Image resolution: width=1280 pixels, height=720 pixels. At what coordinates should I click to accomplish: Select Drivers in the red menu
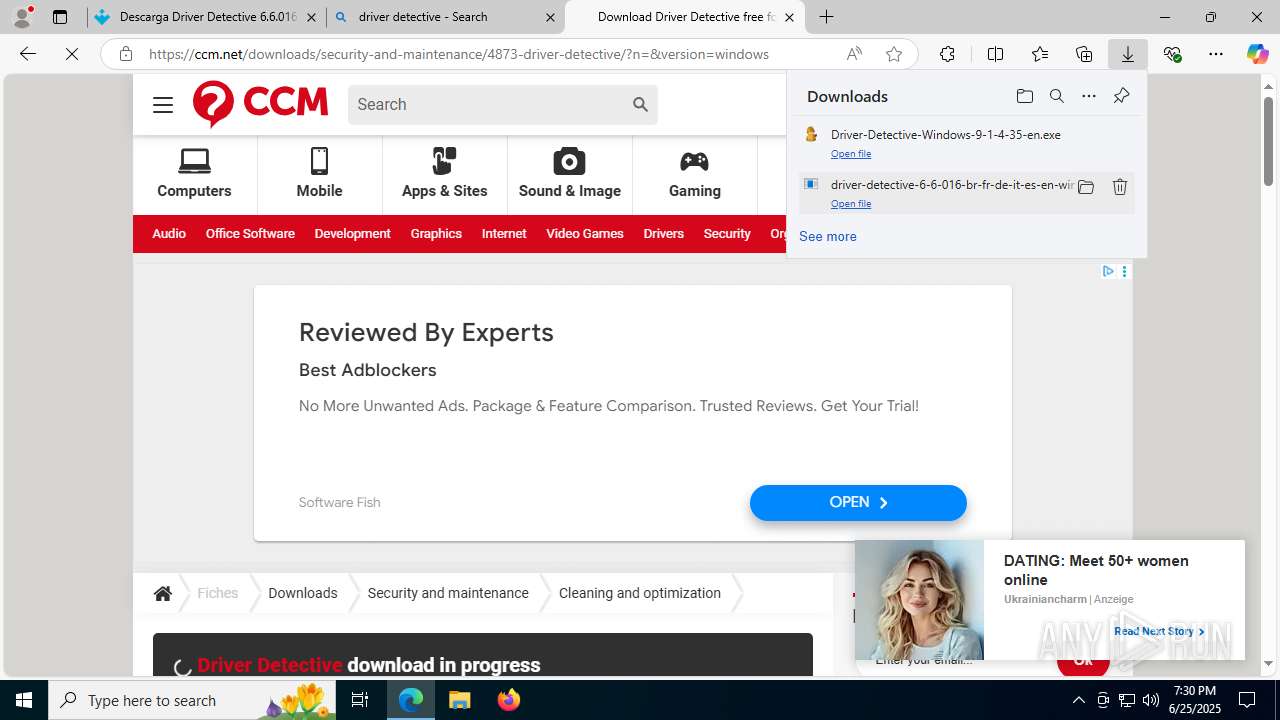tap(664, 233)
